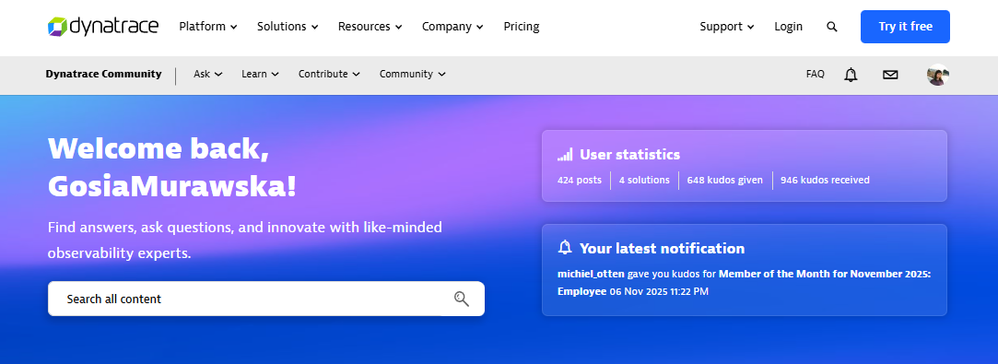Click the User statistics heading
This screenshot has height=364, width=998.
click(x=629, y=155)
